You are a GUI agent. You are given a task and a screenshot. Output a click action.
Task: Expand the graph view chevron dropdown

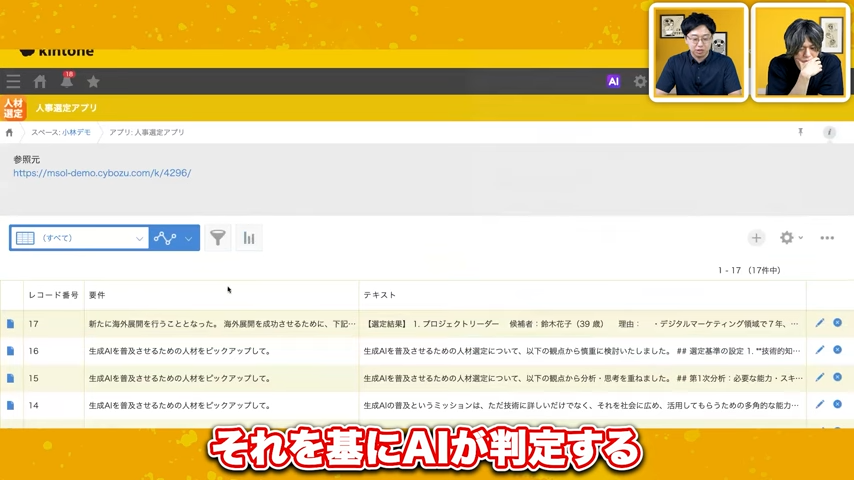point(188,239)
